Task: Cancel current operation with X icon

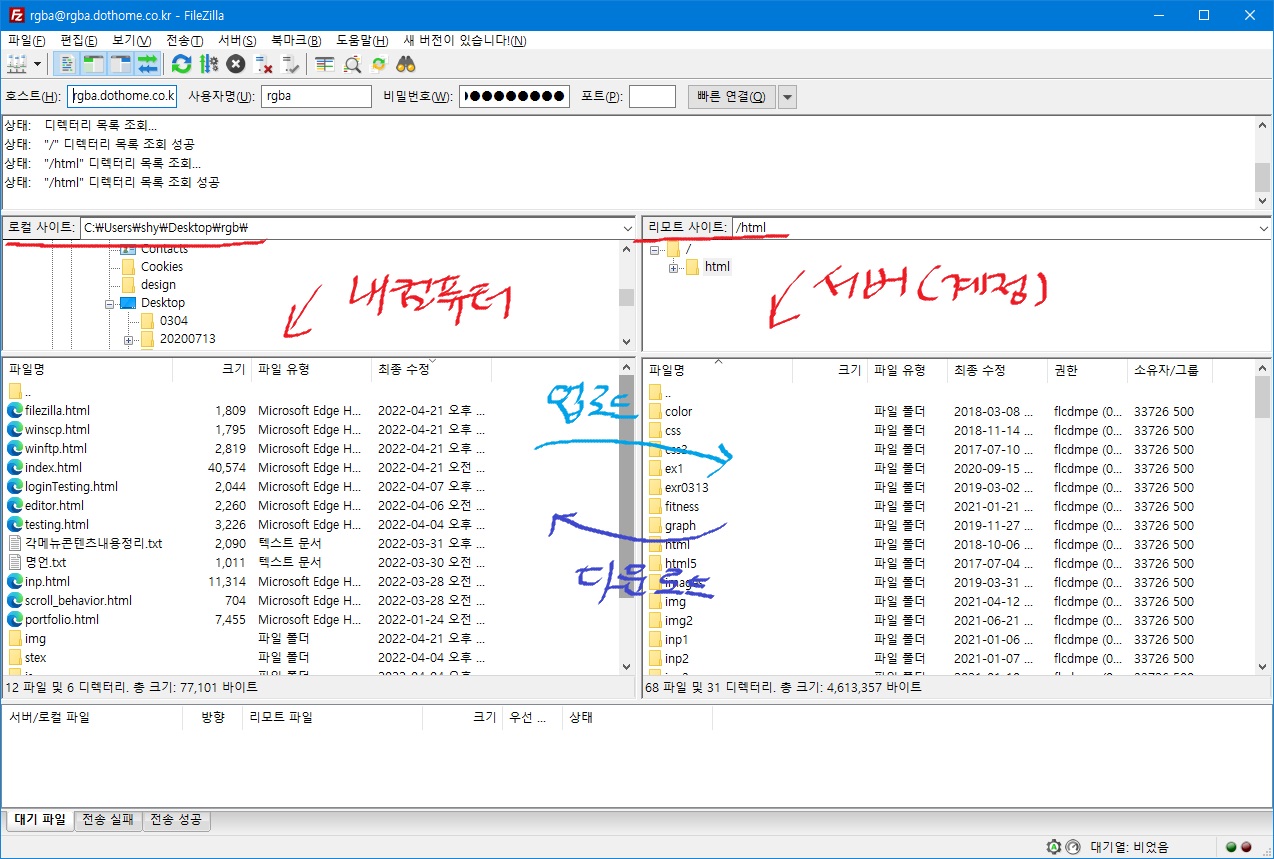Action: (235, 64)
